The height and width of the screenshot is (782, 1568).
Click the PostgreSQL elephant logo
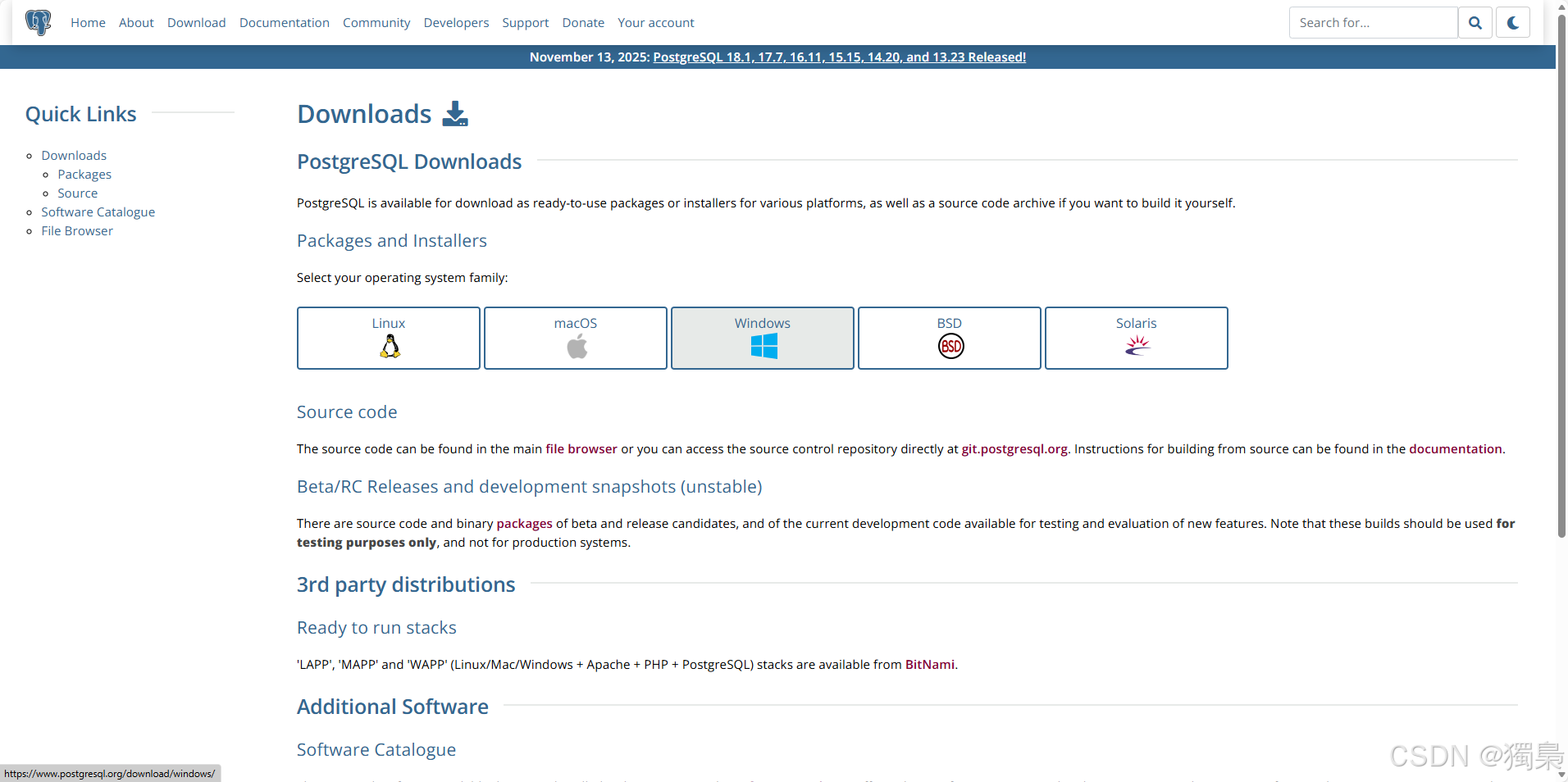point(38,22)
